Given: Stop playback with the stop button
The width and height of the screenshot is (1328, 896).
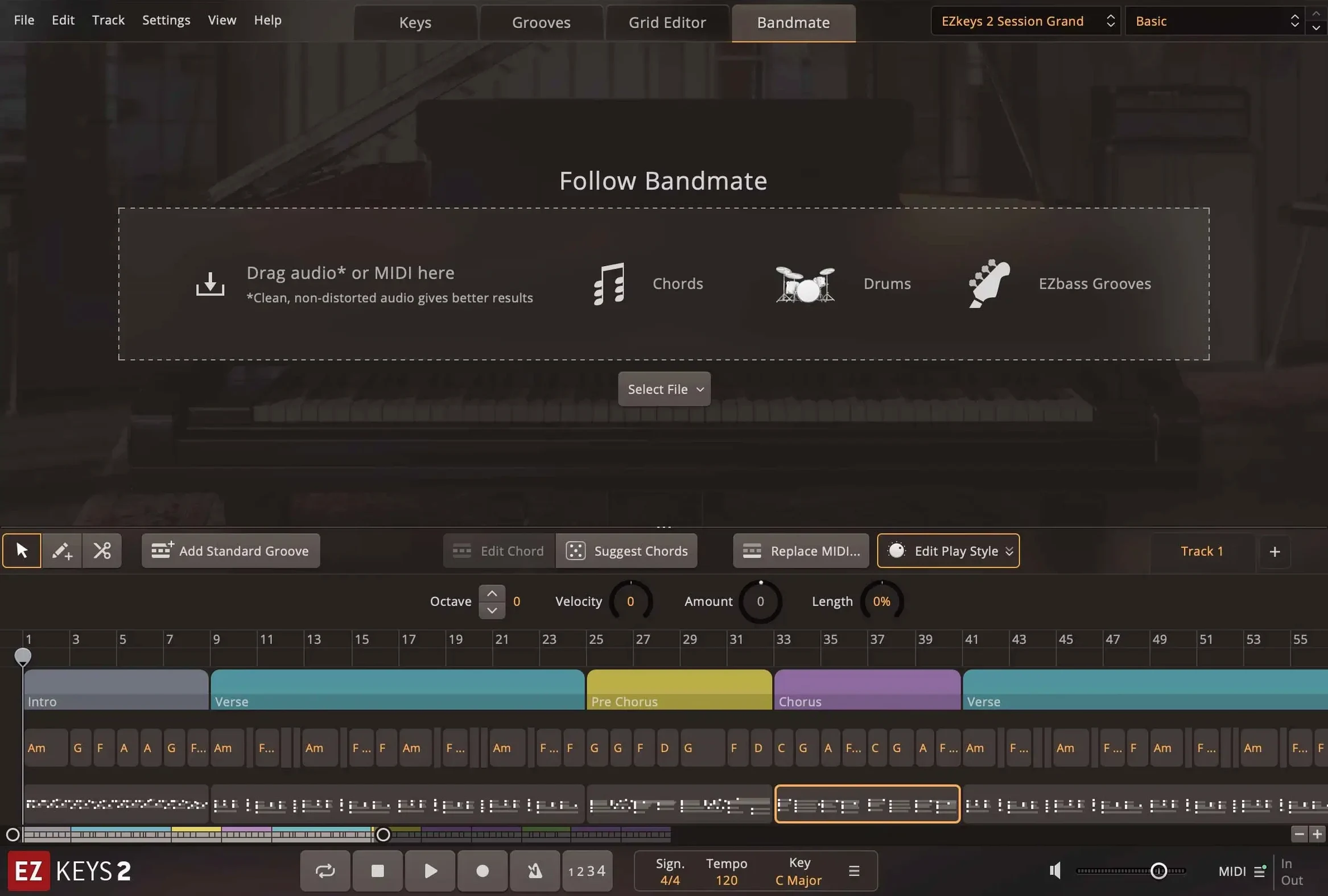Looking at the screenshot, I should point(378,871).
